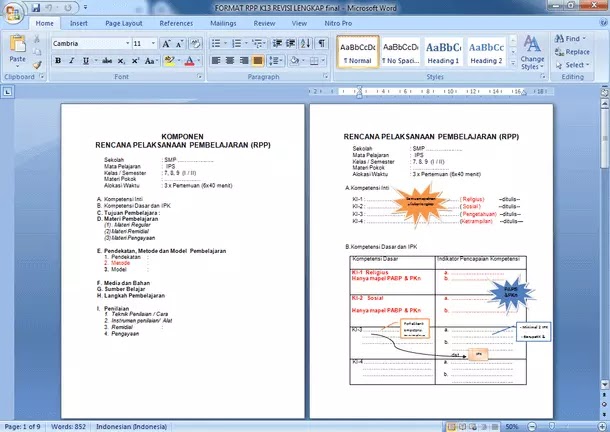The height and width of the screenshot is (432, 610).
Task: Apply the red font color
Action: 189,61
